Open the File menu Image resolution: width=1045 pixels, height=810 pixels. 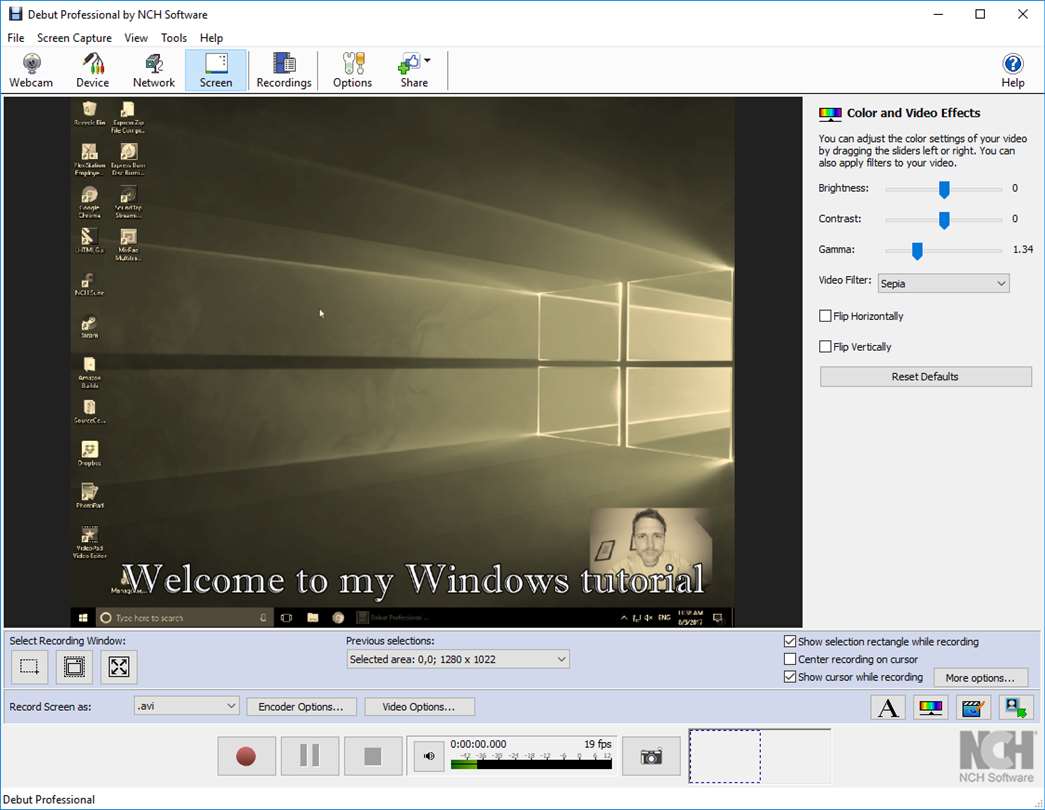15,38
